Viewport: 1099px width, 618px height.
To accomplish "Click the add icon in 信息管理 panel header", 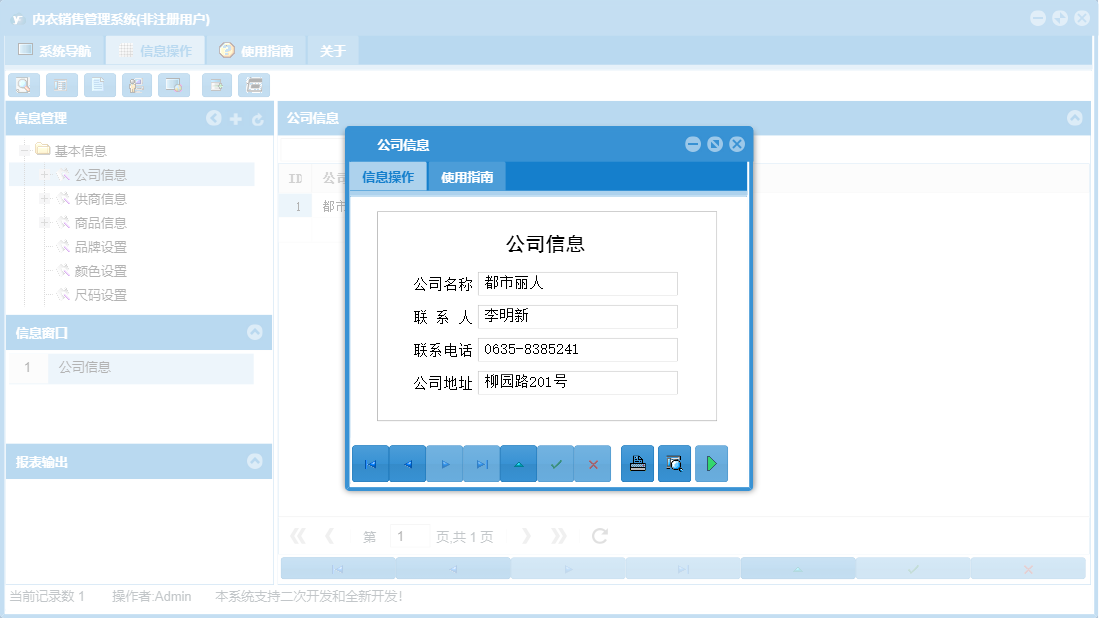I will 235,118.
